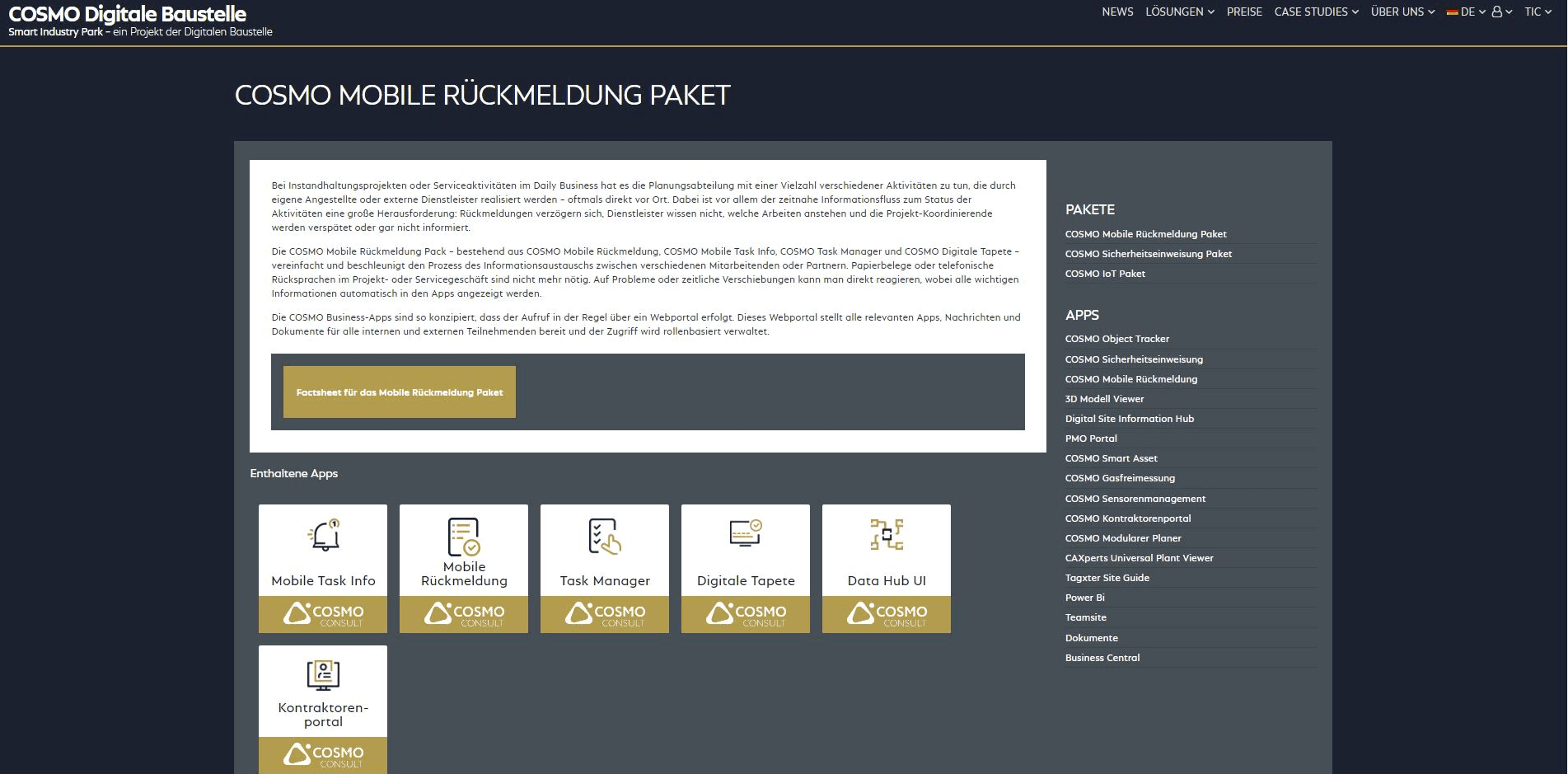Click the Data Hub UI network icon
This screenshot has height=774, width=1568.
pos(887,534)
